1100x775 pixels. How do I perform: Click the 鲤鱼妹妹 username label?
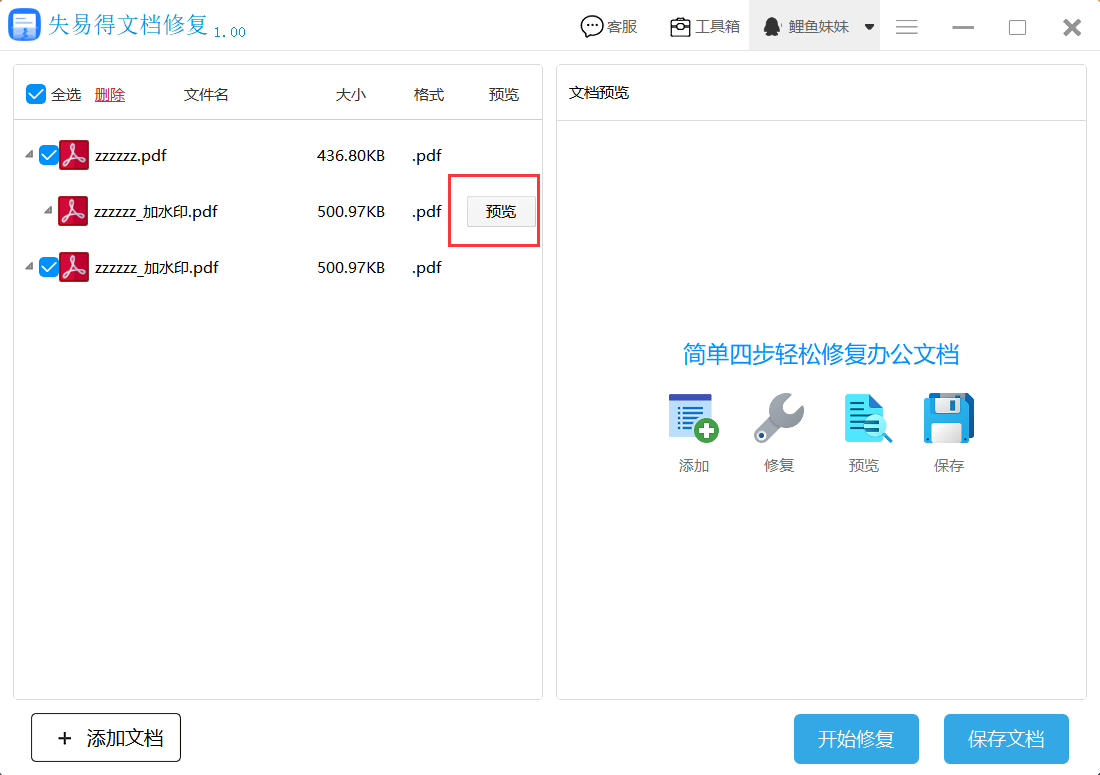tap(818, 27)
